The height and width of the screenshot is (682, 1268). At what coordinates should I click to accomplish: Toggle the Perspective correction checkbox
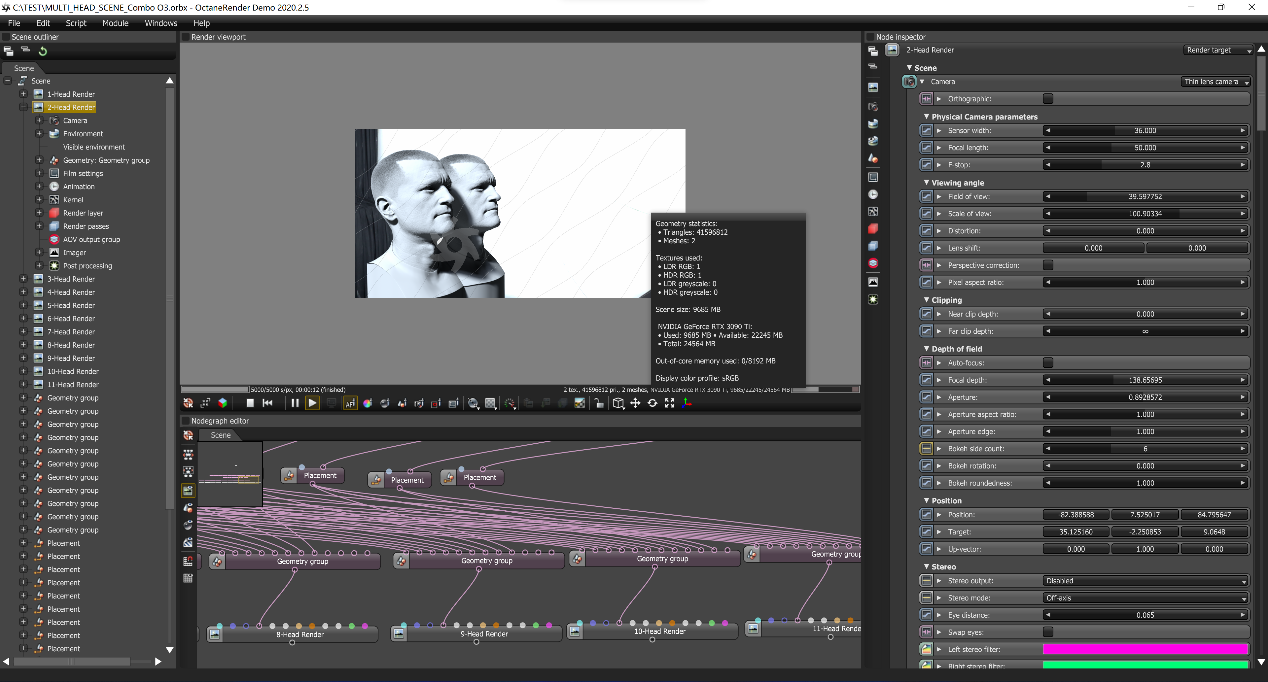point(1048,265)
